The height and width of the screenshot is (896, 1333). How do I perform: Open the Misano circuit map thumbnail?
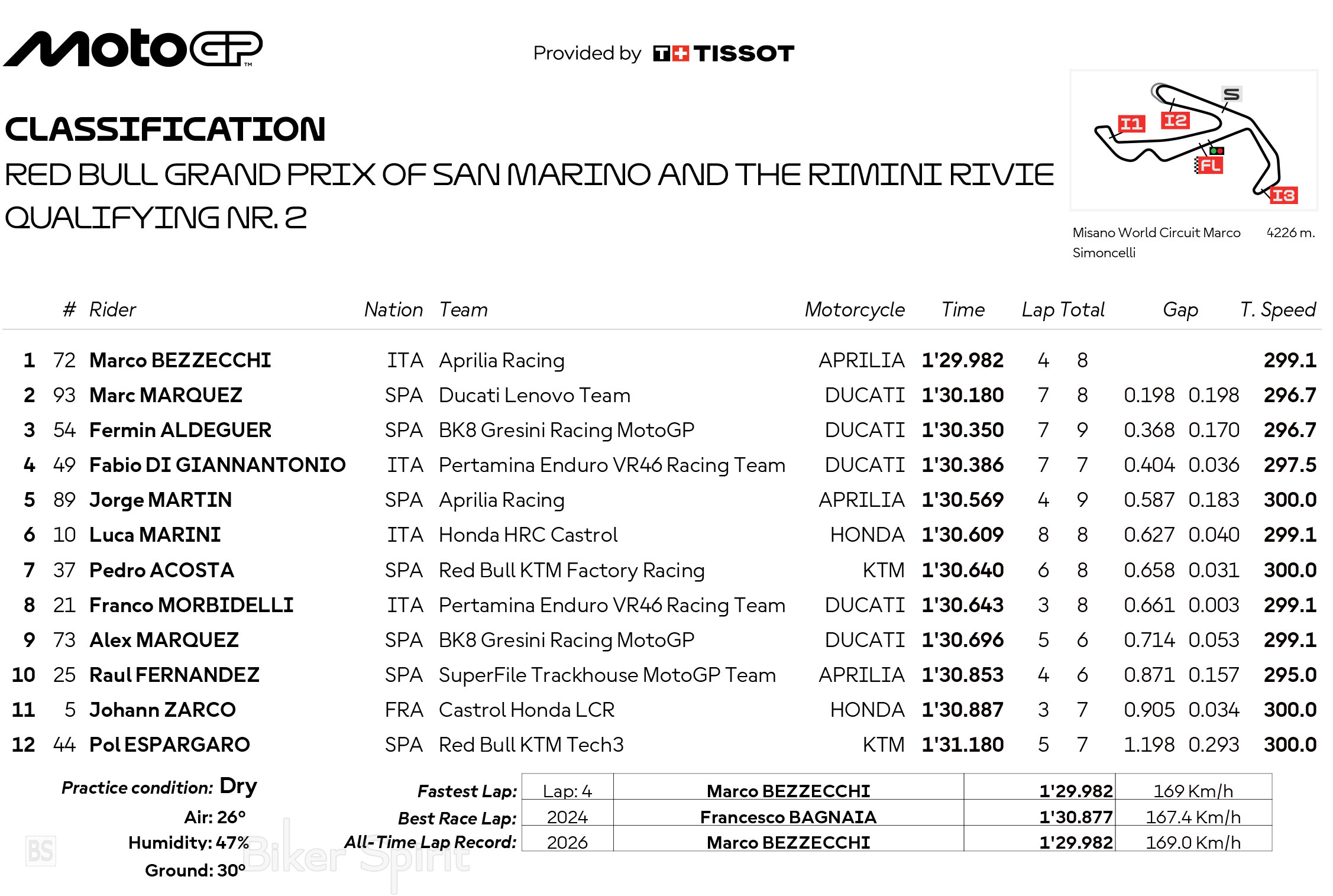[x=1193, y=140]
